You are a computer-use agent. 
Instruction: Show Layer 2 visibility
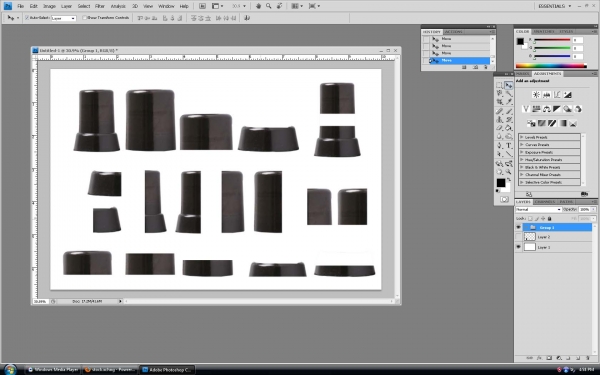point(518,237)
